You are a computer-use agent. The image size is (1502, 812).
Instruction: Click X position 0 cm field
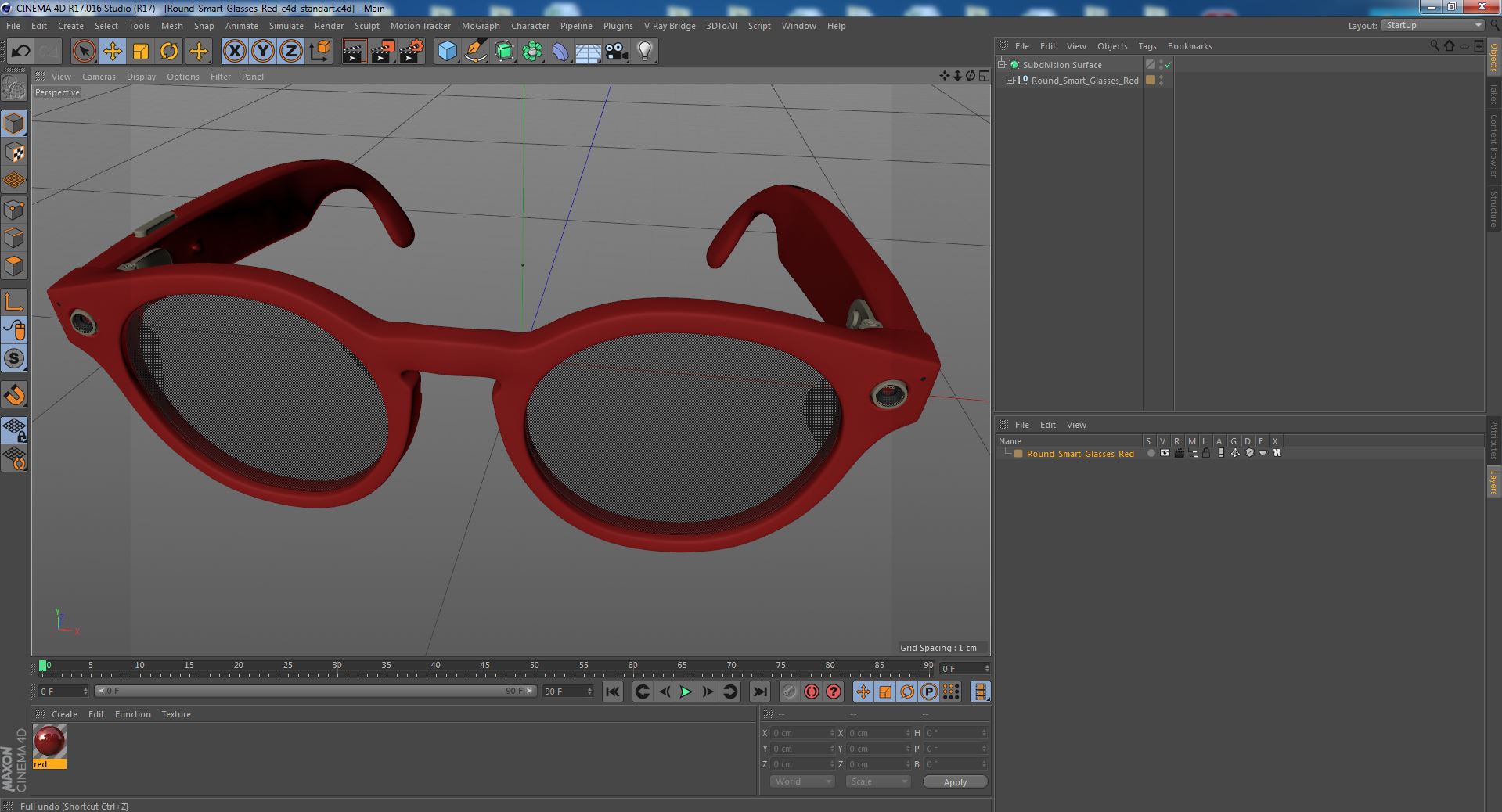click(x=802, y=733)
